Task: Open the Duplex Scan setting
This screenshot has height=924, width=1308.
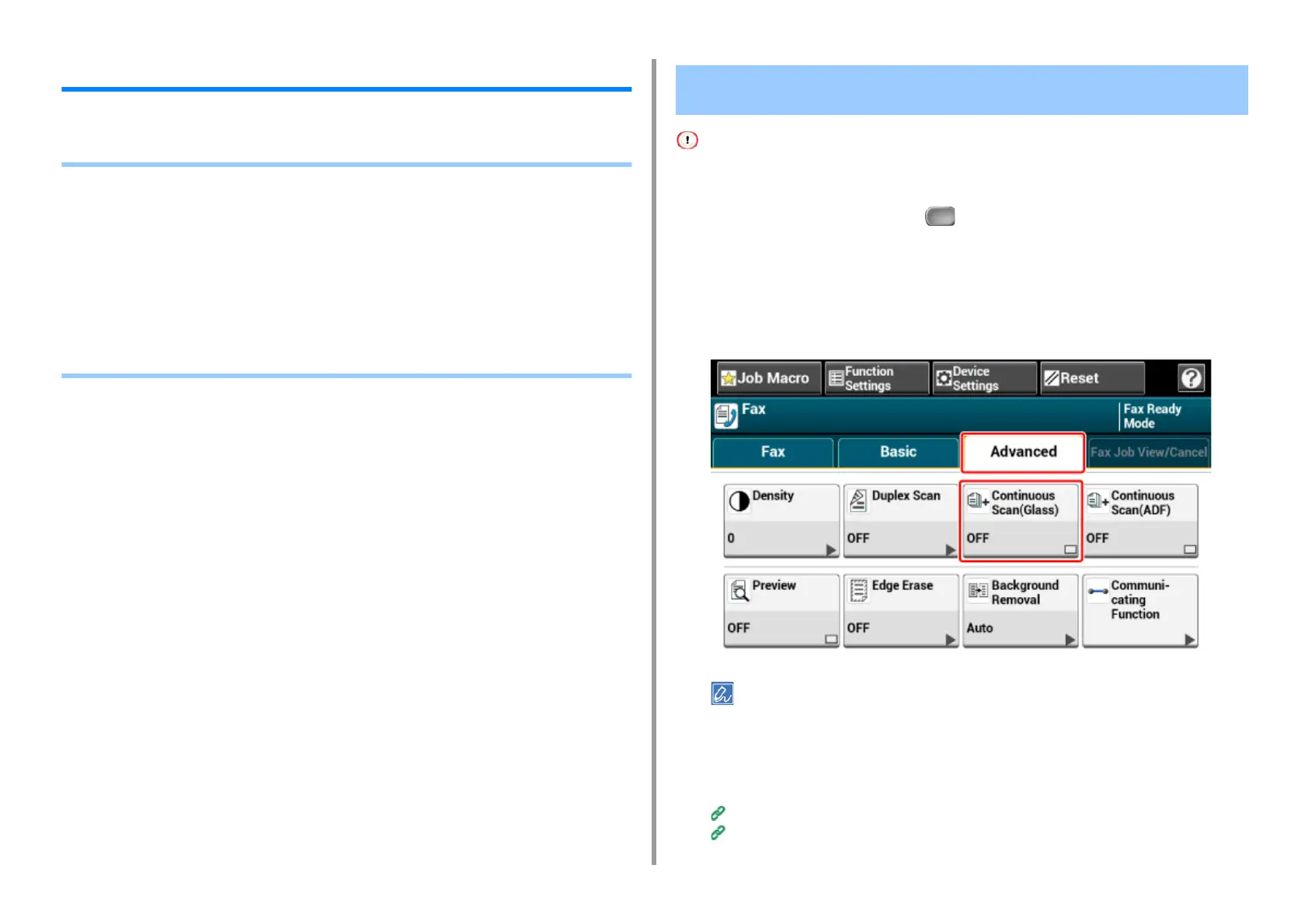Action: coord(901,520)
